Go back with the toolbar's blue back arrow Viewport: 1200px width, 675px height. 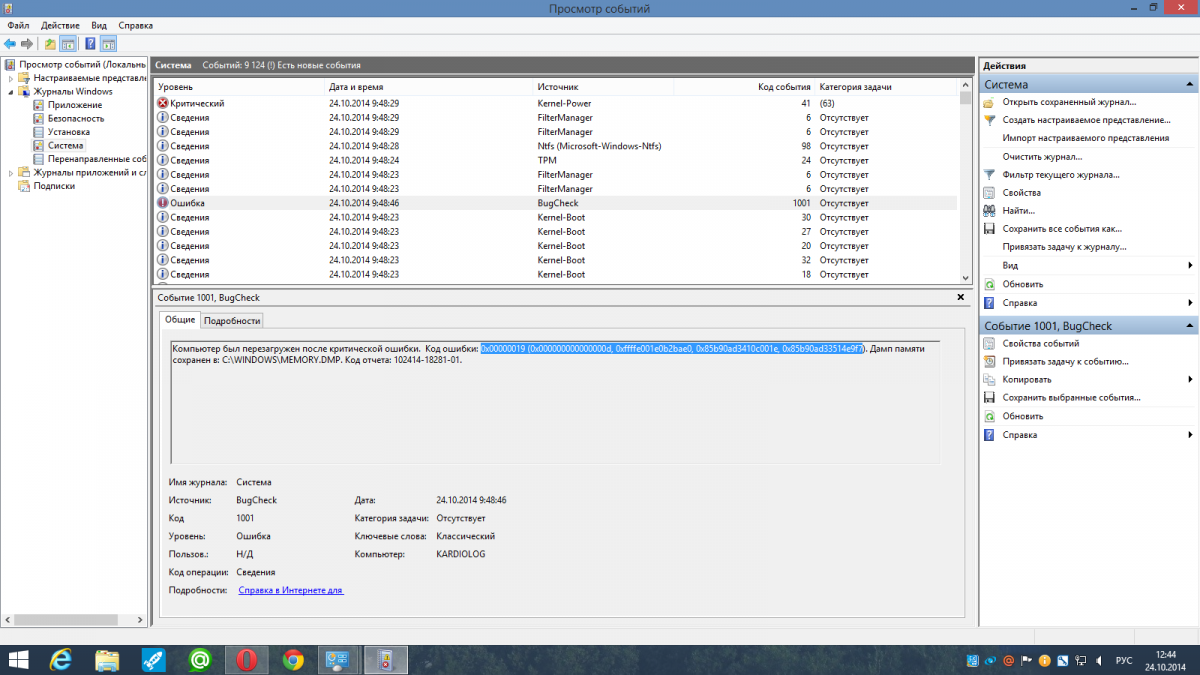click(10, 44)
